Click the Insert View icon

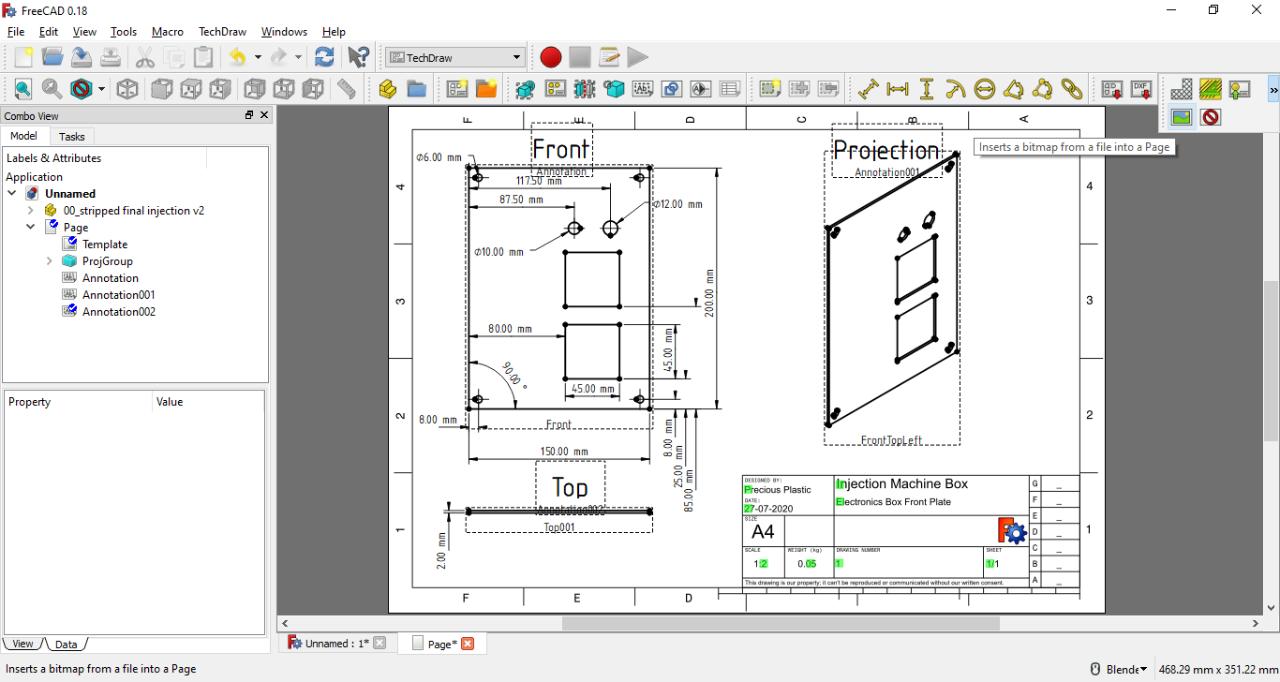[x=526, y=90]
